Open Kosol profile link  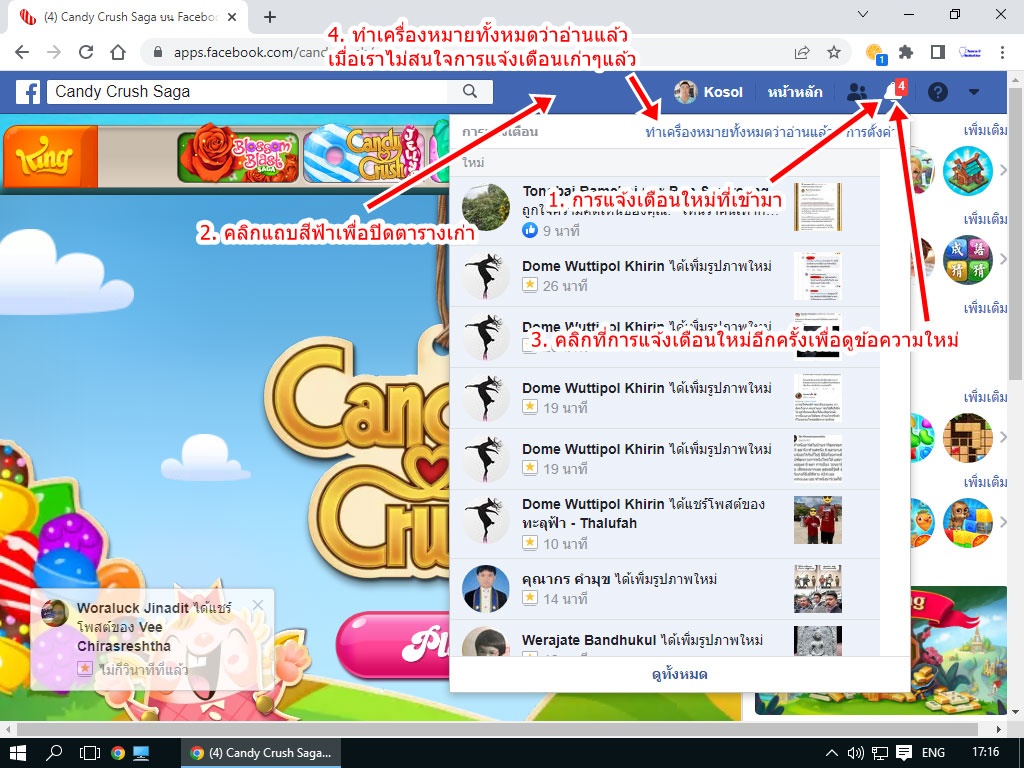709,92
